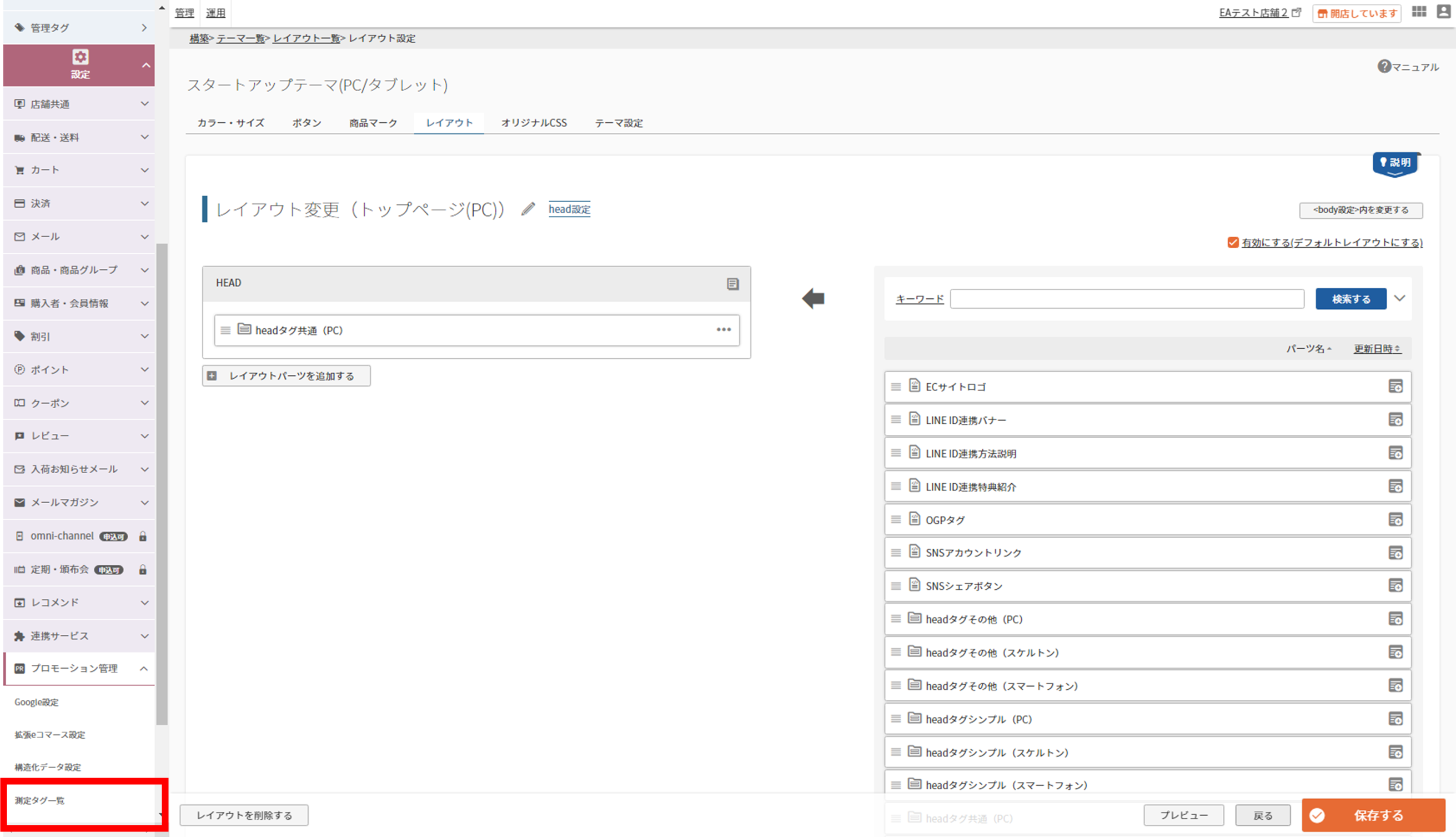Expand 店舗共通 sidebar menu
Image resolution: width=1456 pixels, height=837 pixels.
79,104
